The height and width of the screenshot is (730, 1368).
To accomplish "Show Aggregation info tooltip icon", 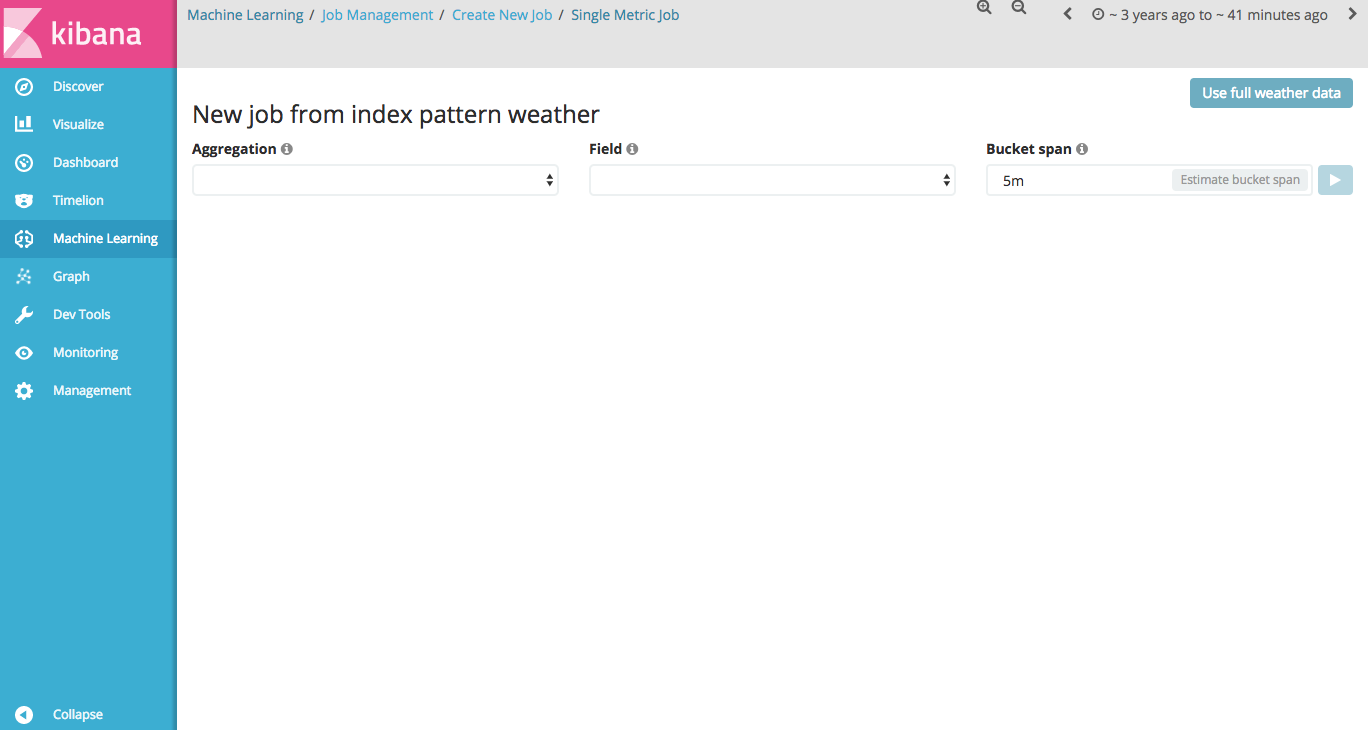I will click(287, 149).
